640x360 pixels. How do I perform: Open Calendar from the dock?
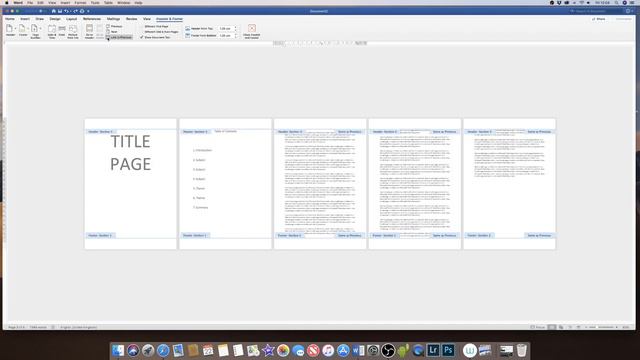[x=208, y=350]
